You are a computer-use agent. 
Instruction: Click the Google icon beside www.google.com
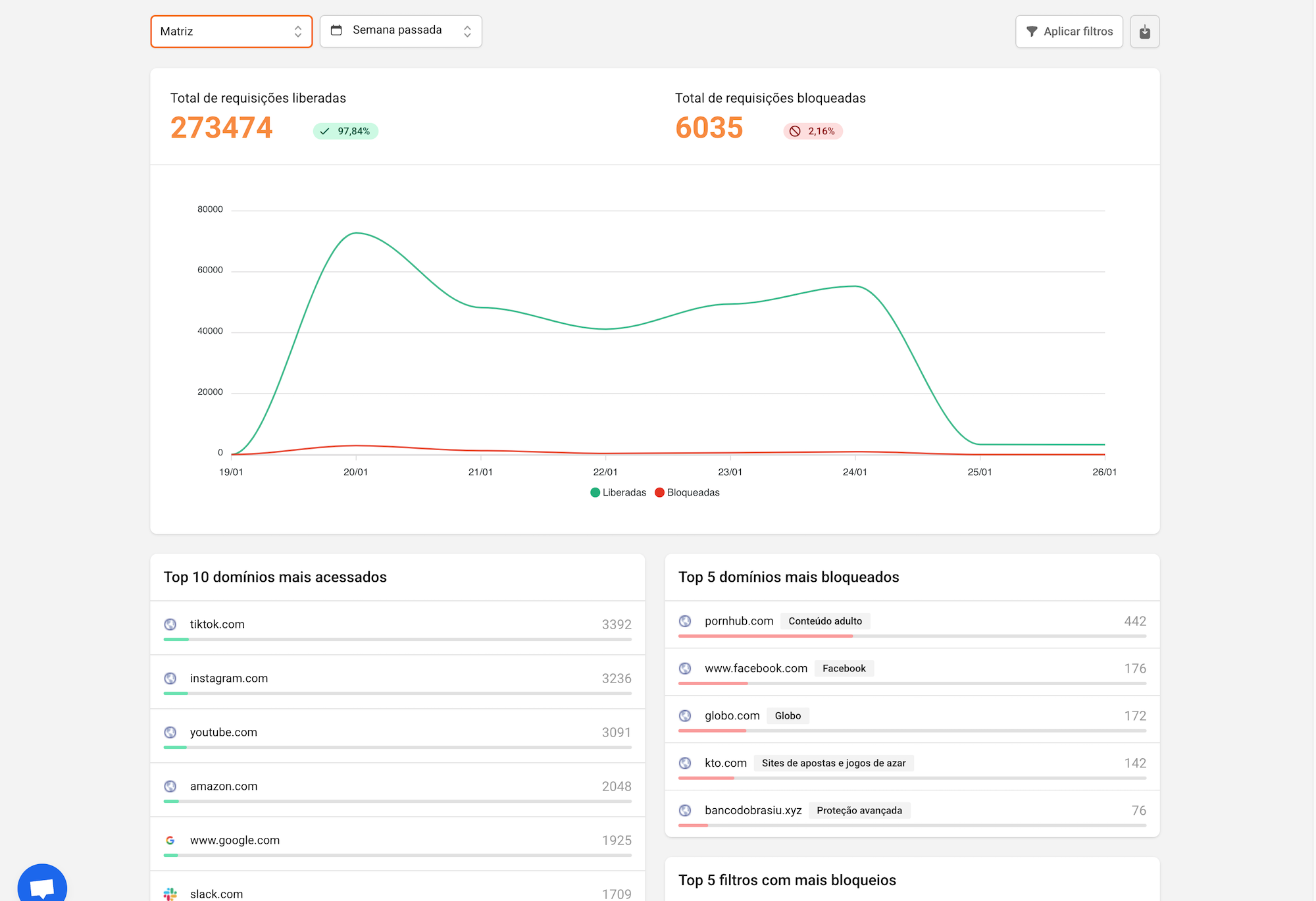tap(170, 840)
